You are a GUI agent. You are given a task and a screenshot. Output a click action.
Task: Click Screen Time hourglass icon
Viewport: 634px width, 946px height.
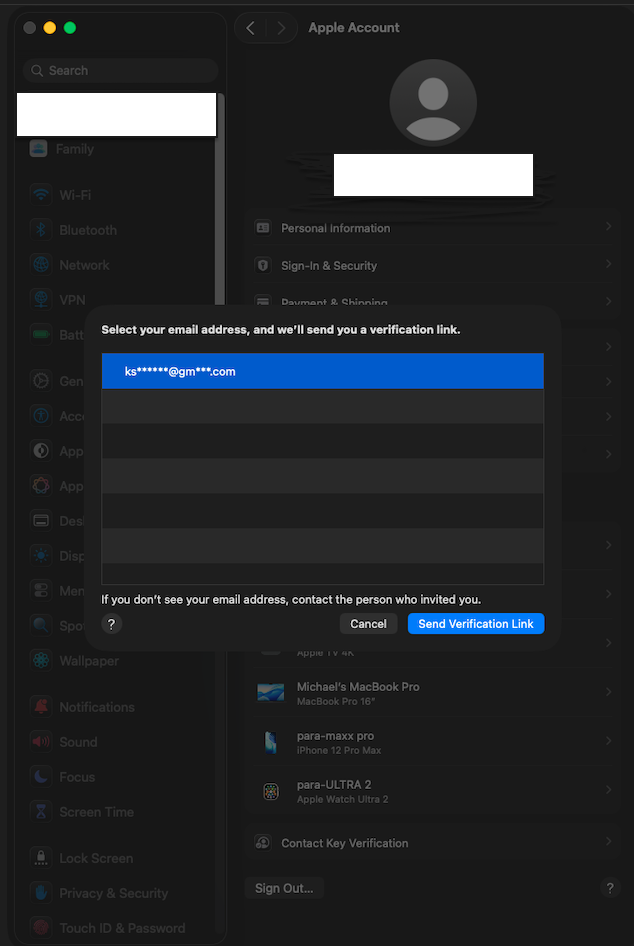[x=40, y=812]
